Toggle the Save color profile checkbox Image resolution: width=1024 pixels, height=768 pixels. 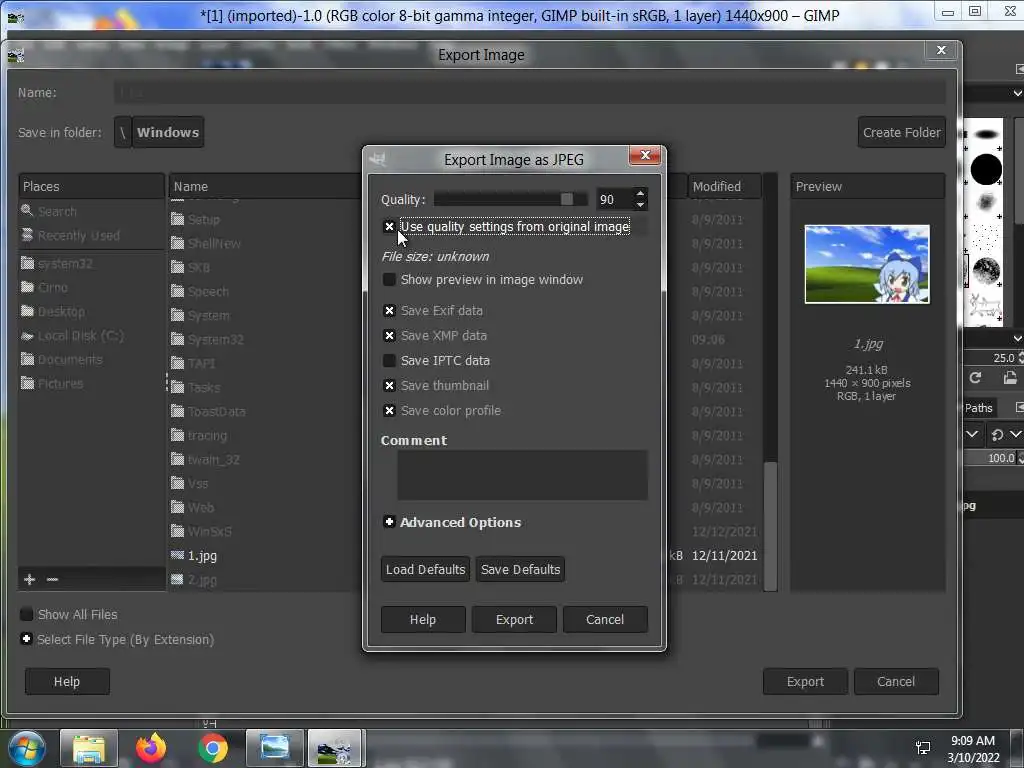tap(389, 411)
